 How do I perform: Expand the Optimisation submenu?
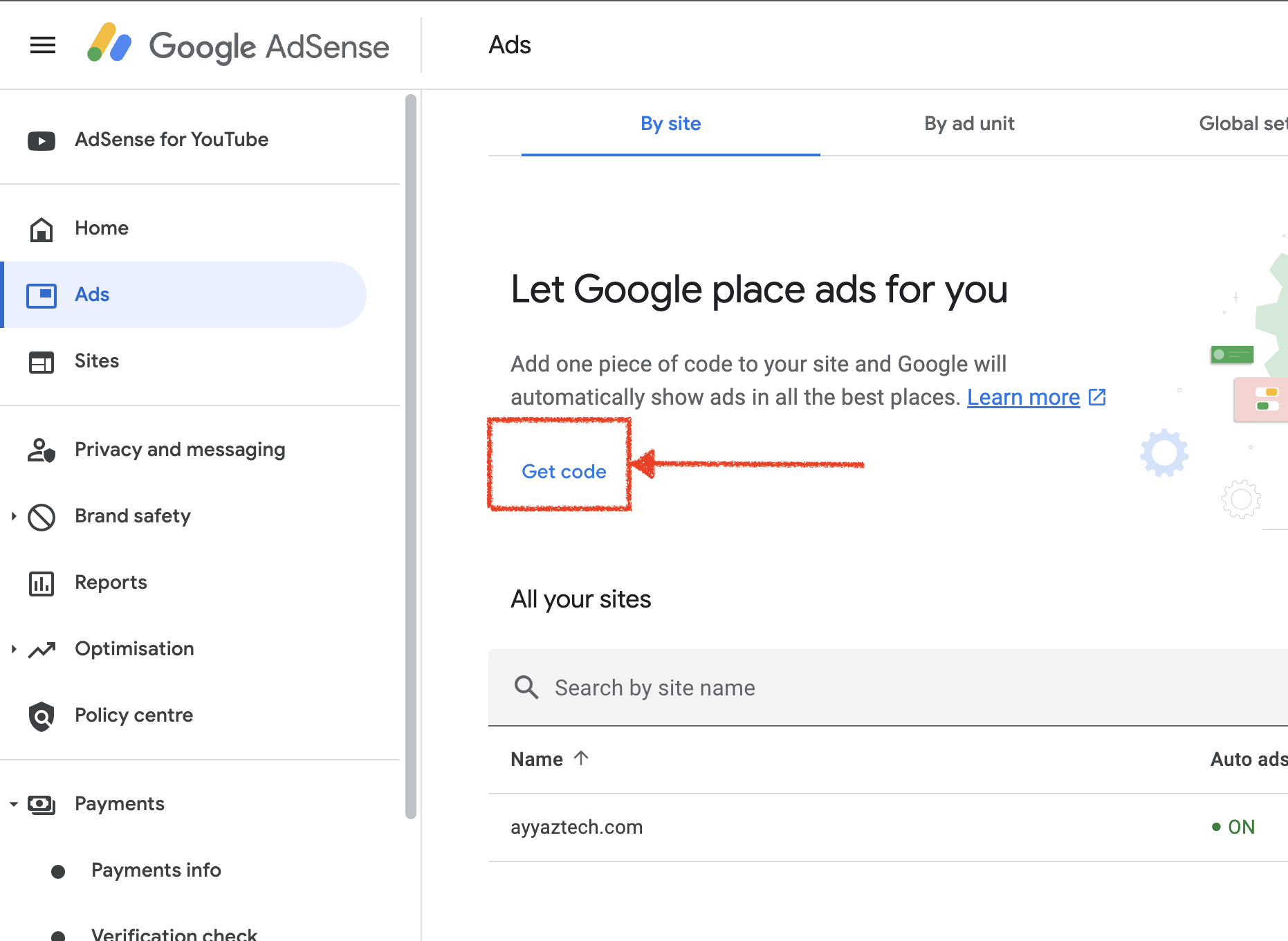click(14, 649)
